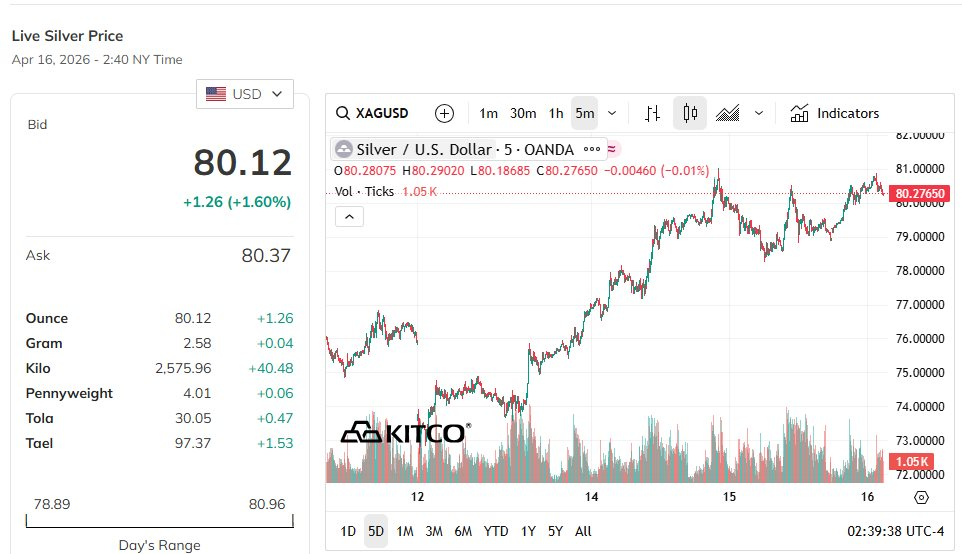Expand the chart style dropdown arrow
This screenshot has height=554, width=962.
[x=758, y=113]
